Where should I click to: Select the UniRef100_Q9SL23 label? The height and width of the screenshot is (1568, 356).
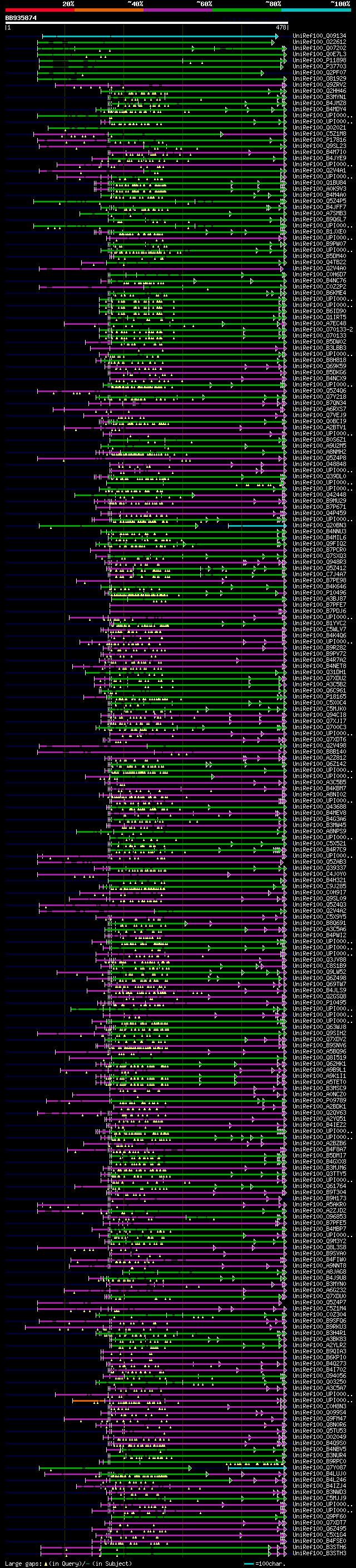pyautogui.click(x=319, y=146)
